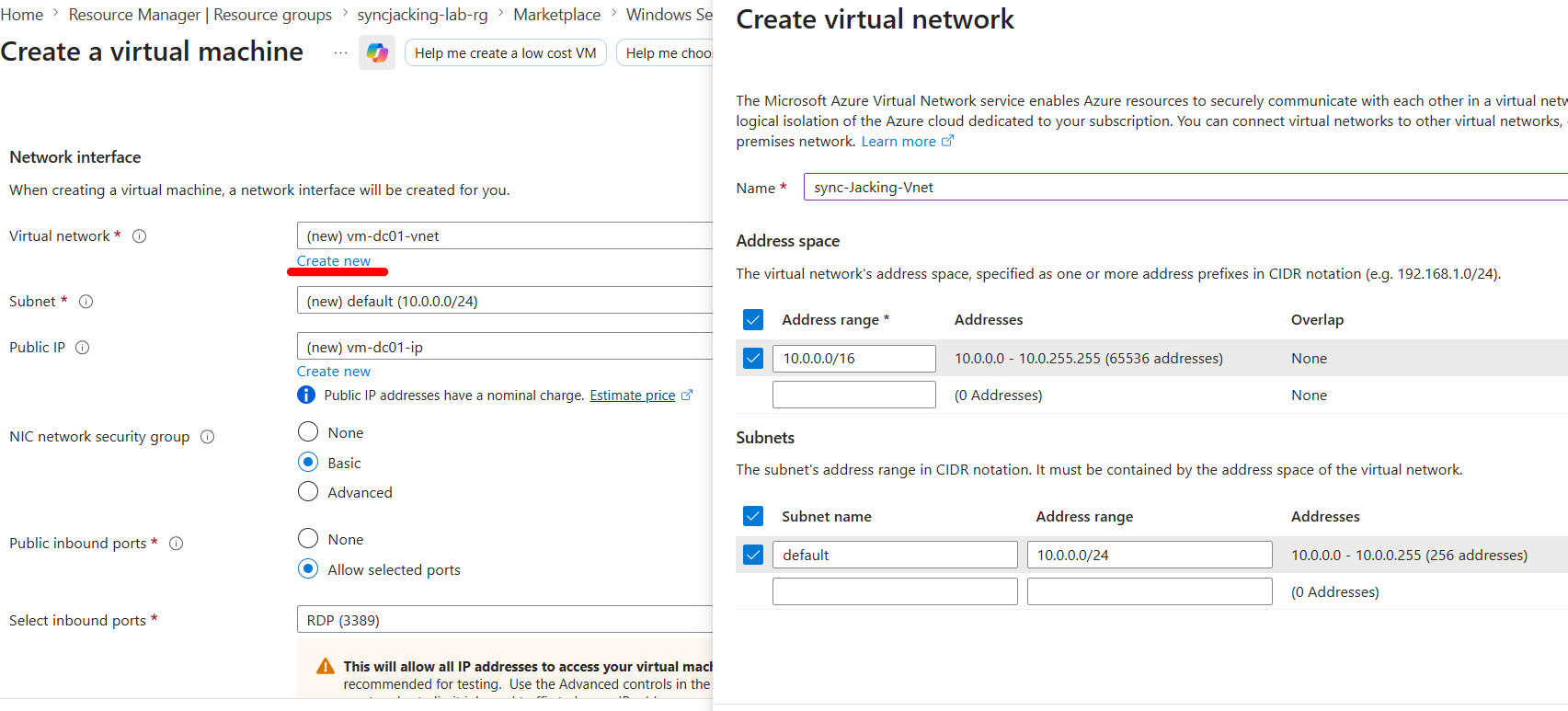1568x711 pixels.
Task: Open the Virtual network dropdown
Action: coord(504,236)
